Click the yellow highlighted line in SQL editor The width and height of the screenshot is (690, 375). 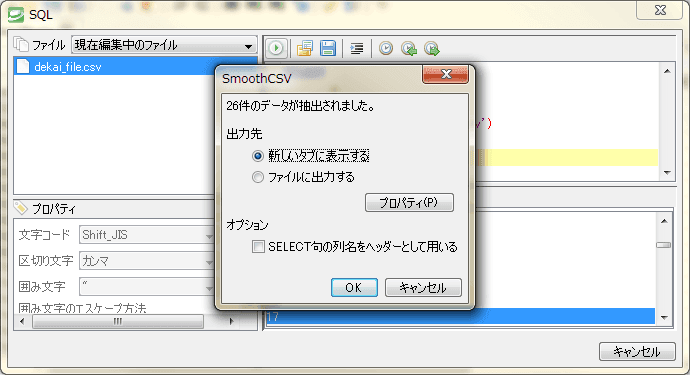click(567, 158)
